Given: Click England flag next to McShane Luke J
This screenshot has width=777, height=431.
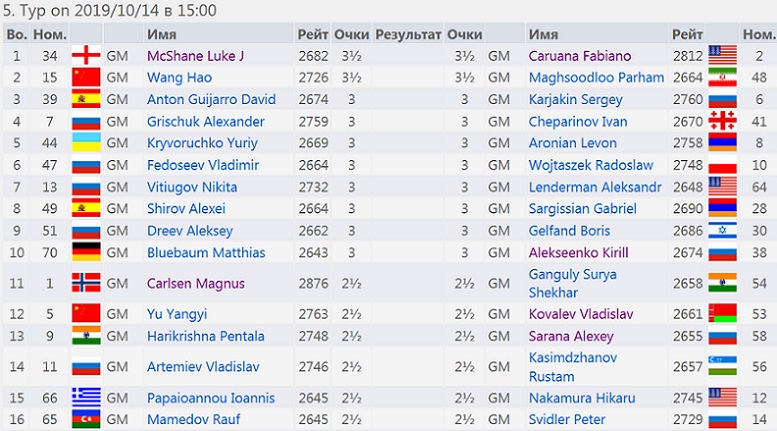Looking at the screenshot, I should coord(86,55).
